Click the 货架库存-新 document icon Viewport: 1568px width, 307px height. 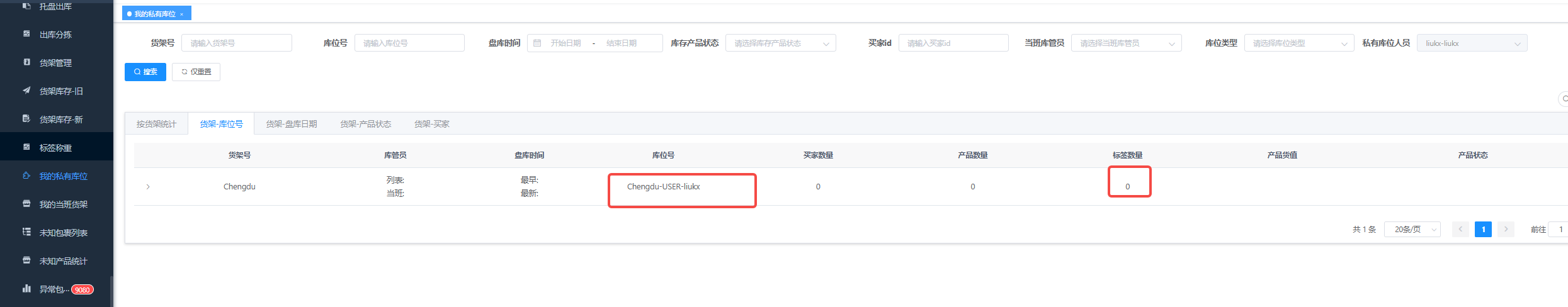click(26, 119)
